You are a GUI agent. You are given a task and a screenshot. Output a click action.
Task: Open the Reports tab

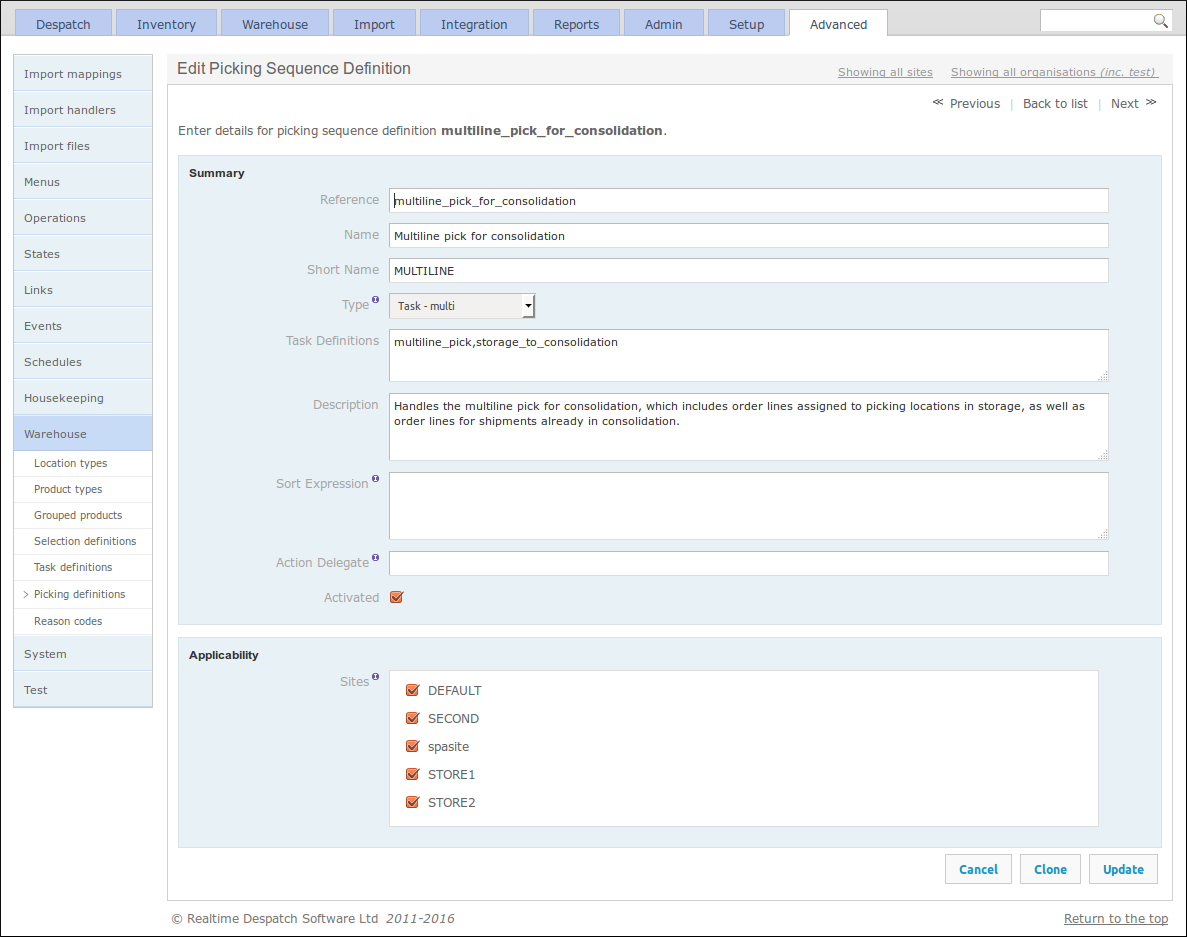coord(576,24)
